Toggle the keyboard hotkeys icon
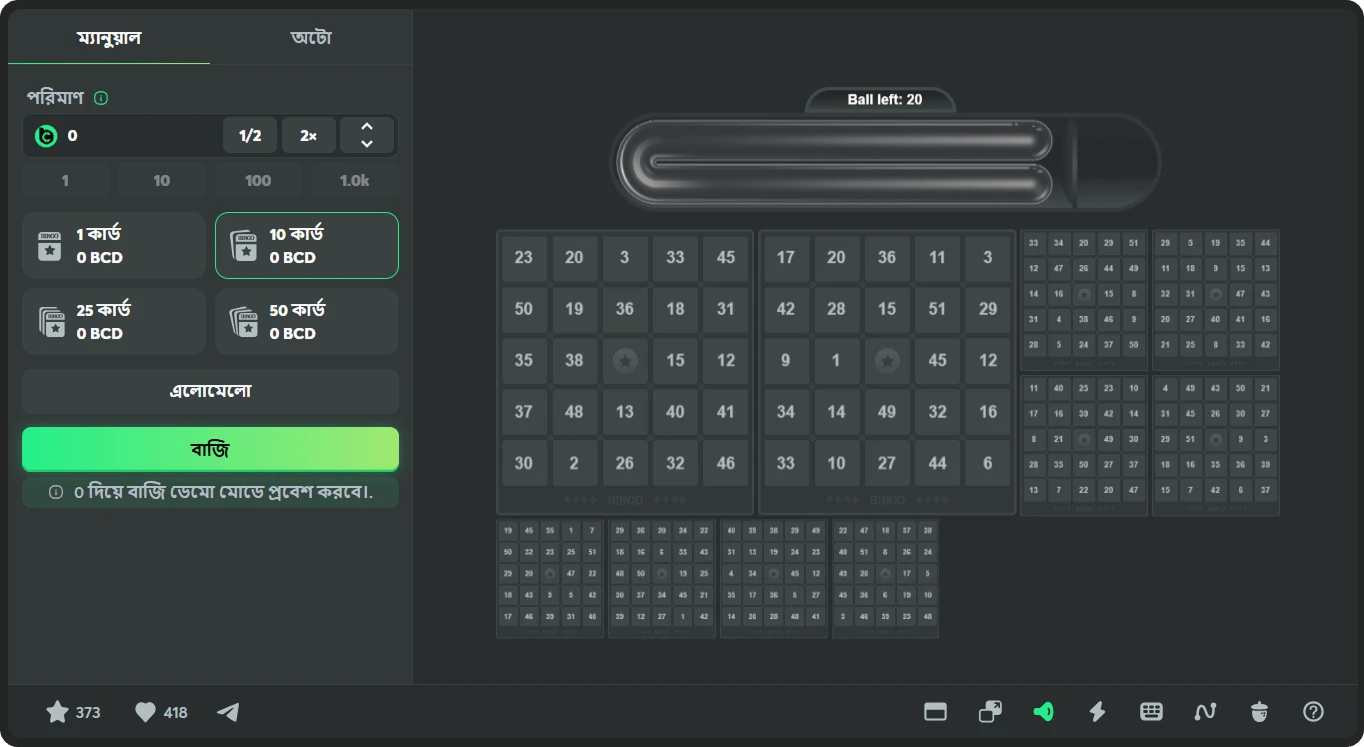The height and width of the screenshot is (747, 1364). point(1151,712)
